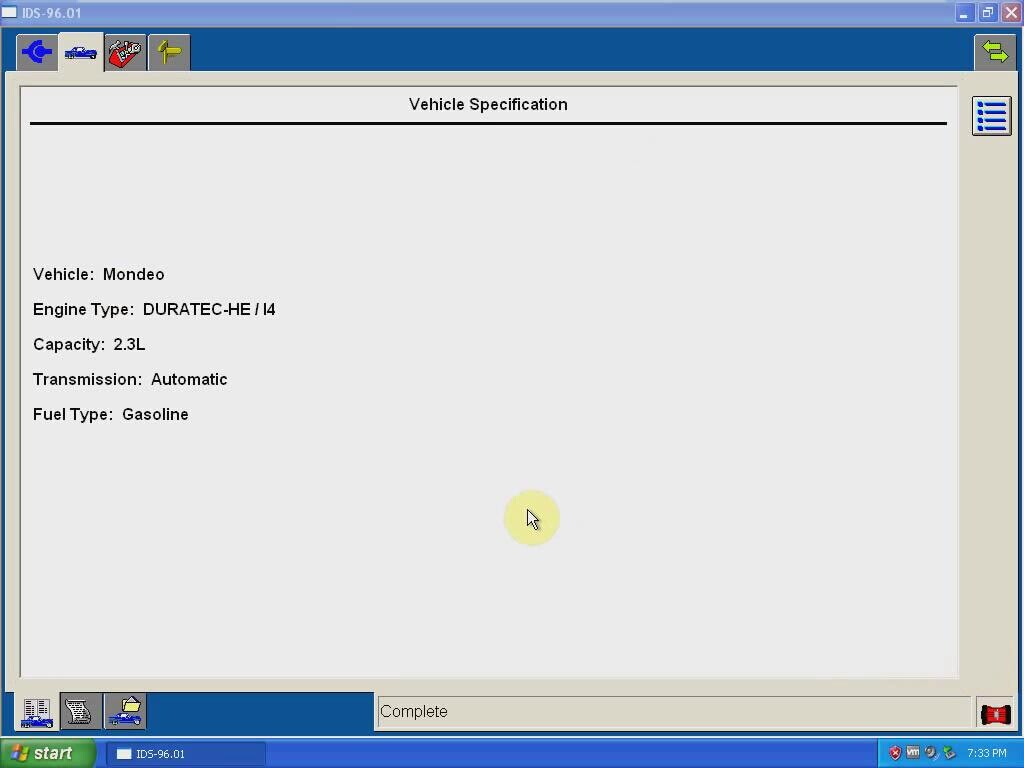
Task: Click the vehicle specification sub-tab icon
Action: tap(37, 711)
